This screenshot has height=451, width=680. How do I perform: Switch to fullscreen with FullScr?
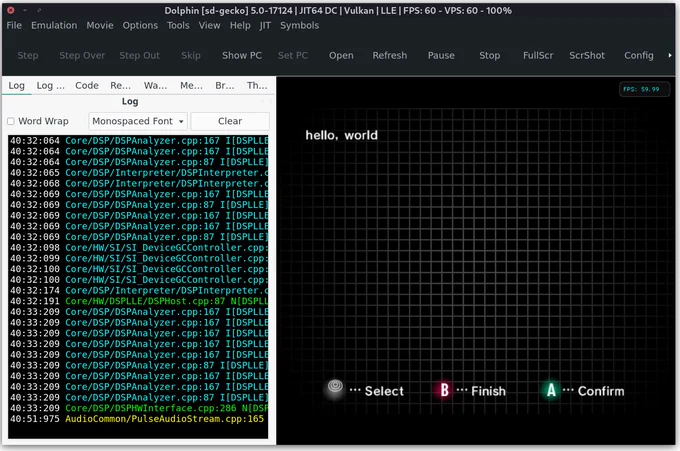pyautogui.click(x=538, y=56)
